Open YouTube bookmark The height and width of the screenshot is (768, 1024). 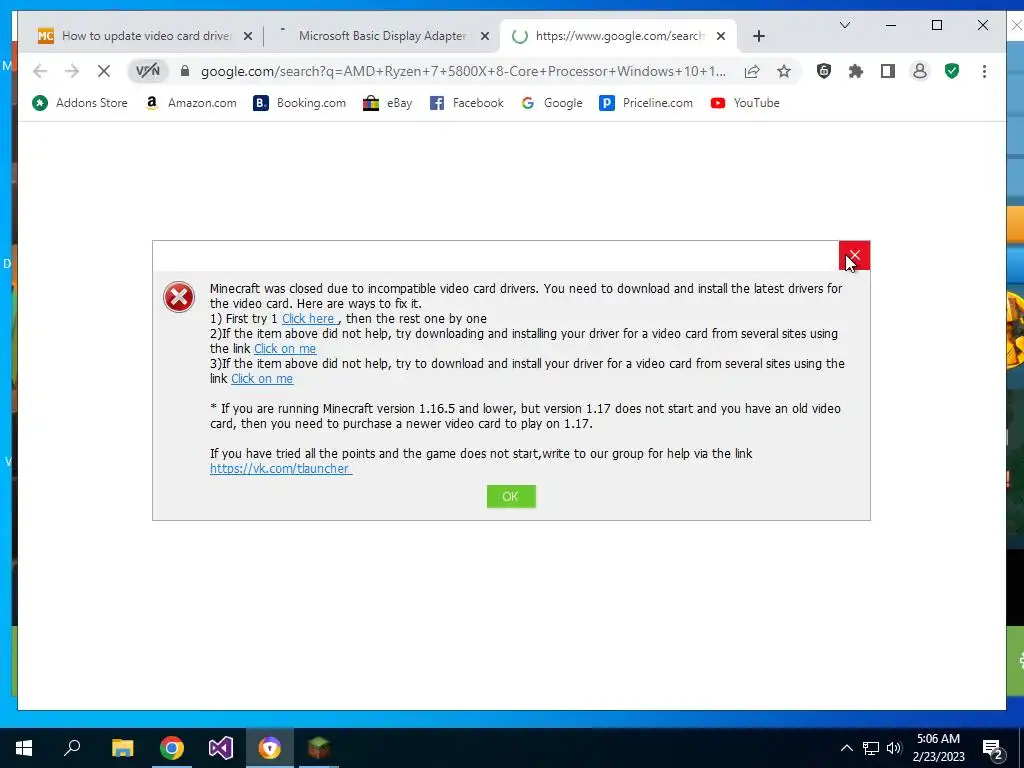pos(745,103)
